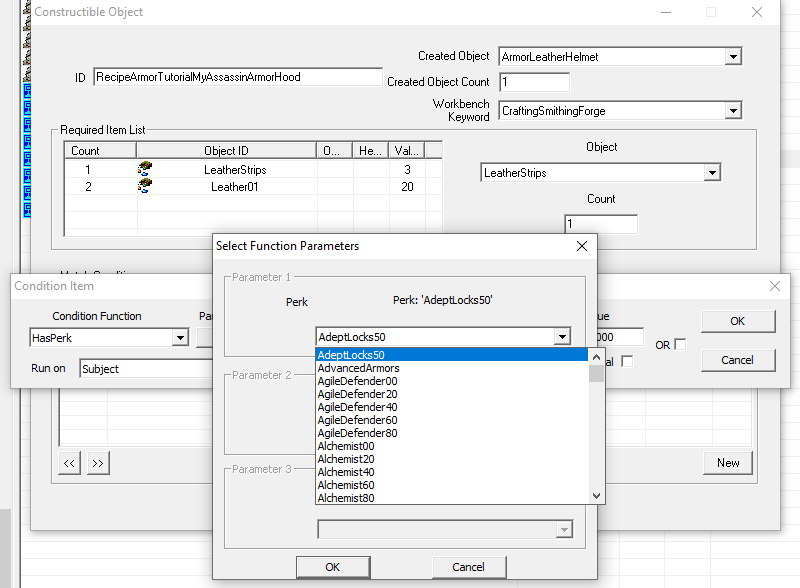Click the Leather01 item icon in list
This screenshot has height=588, width=800.
pyautogui.click(x=145, y=187)
